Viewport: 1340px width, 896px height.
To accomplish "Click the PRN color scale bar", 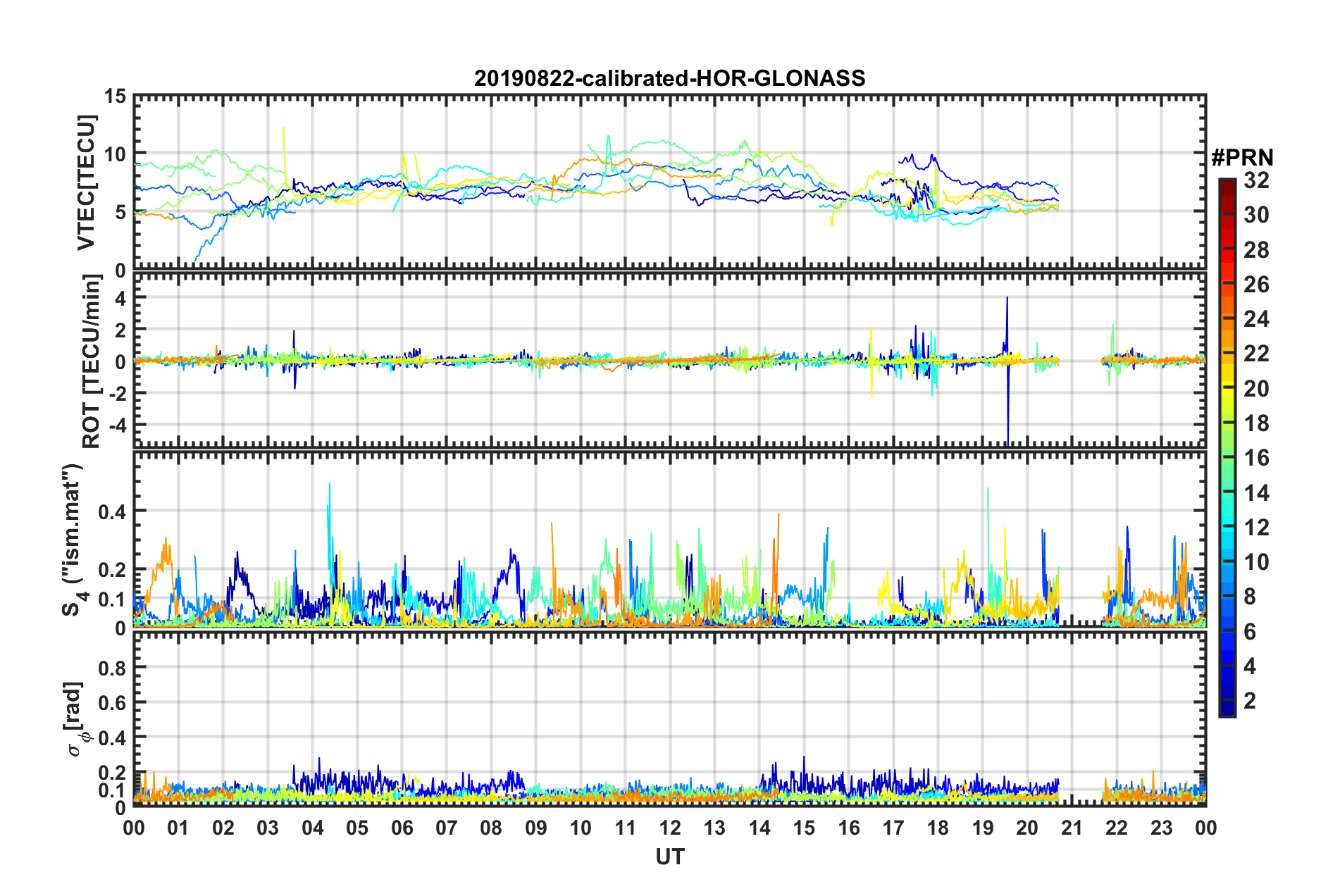I will [1227, 447].
